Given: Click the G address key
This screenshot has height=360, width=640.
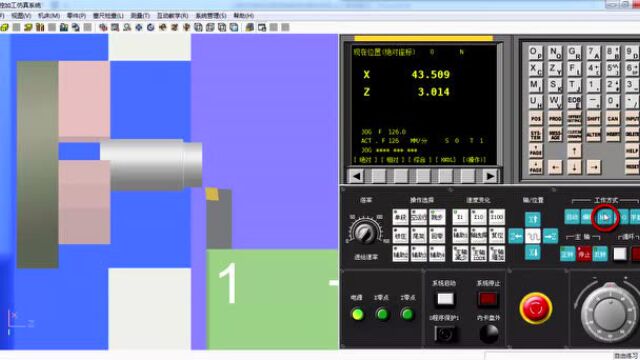Looking at the screenshot, I should (574, 52).
